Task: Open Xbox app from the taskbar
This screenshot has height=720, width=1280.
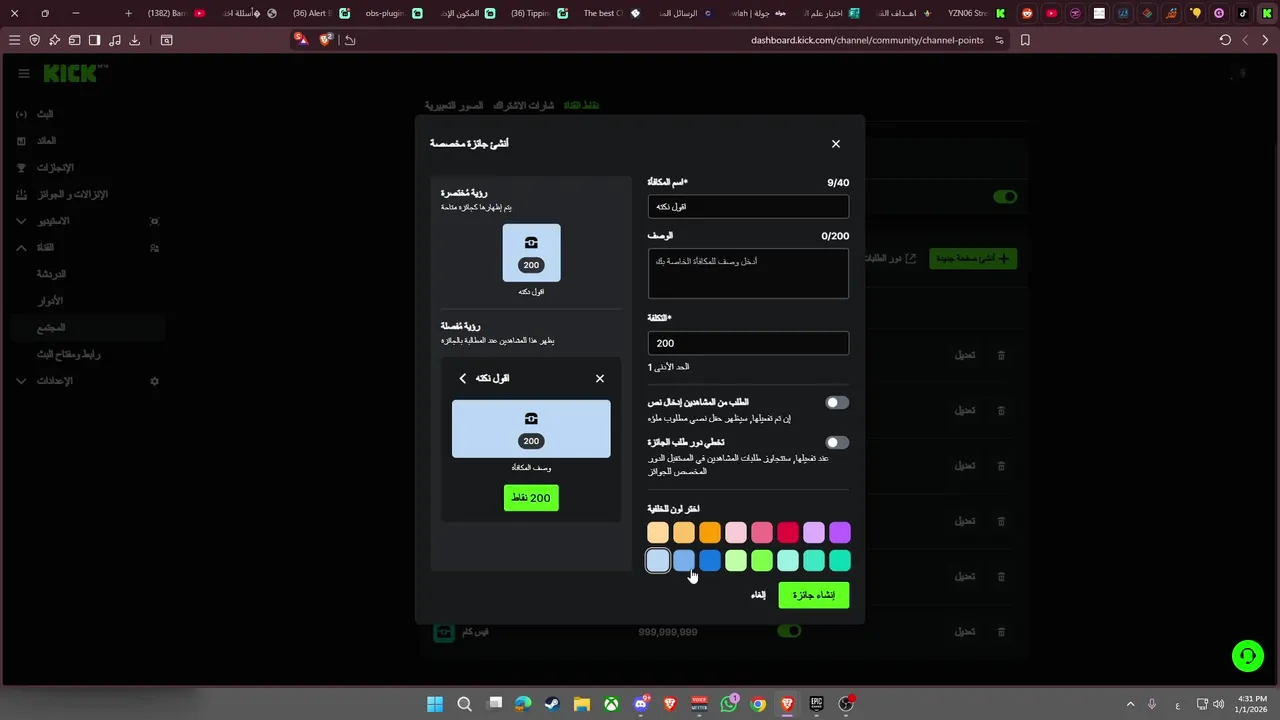Action: coord(610,704)
